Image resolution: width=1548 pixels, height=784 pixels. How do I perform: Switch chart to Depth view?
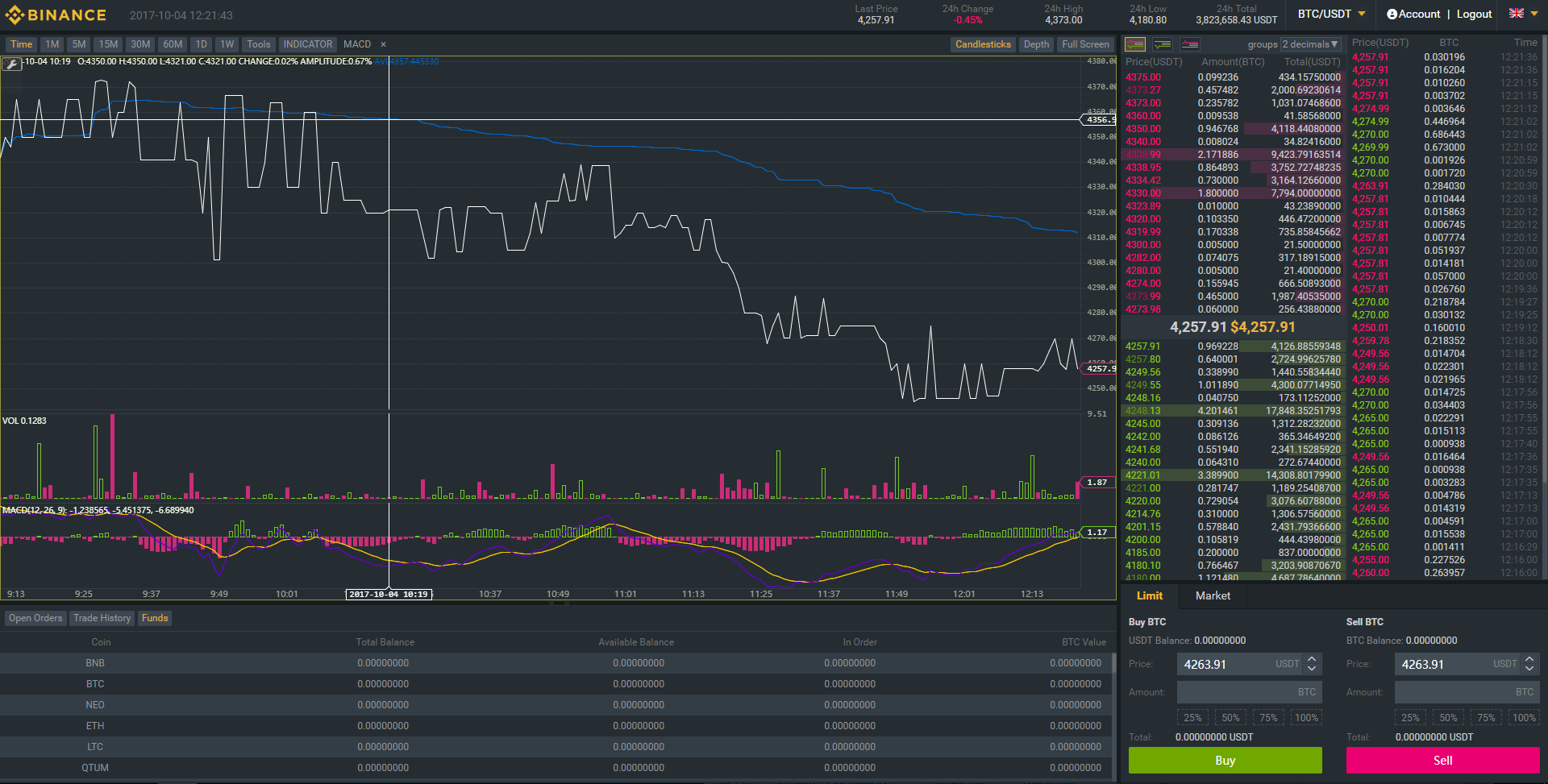coord(1036,44)
